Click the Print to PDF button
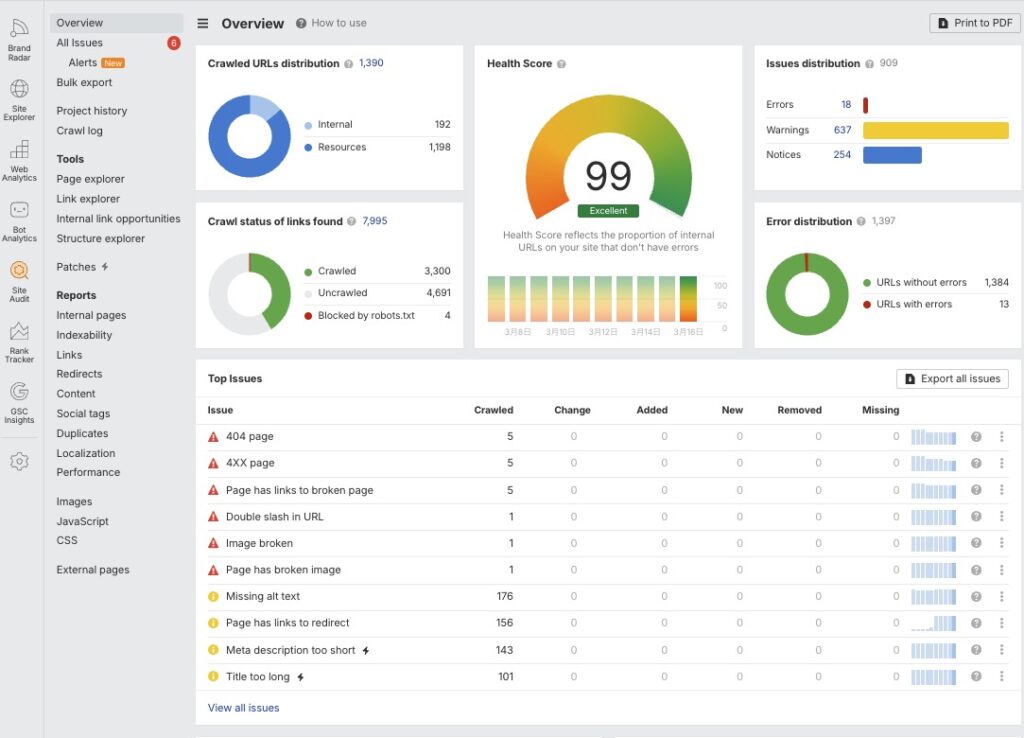 975,23
